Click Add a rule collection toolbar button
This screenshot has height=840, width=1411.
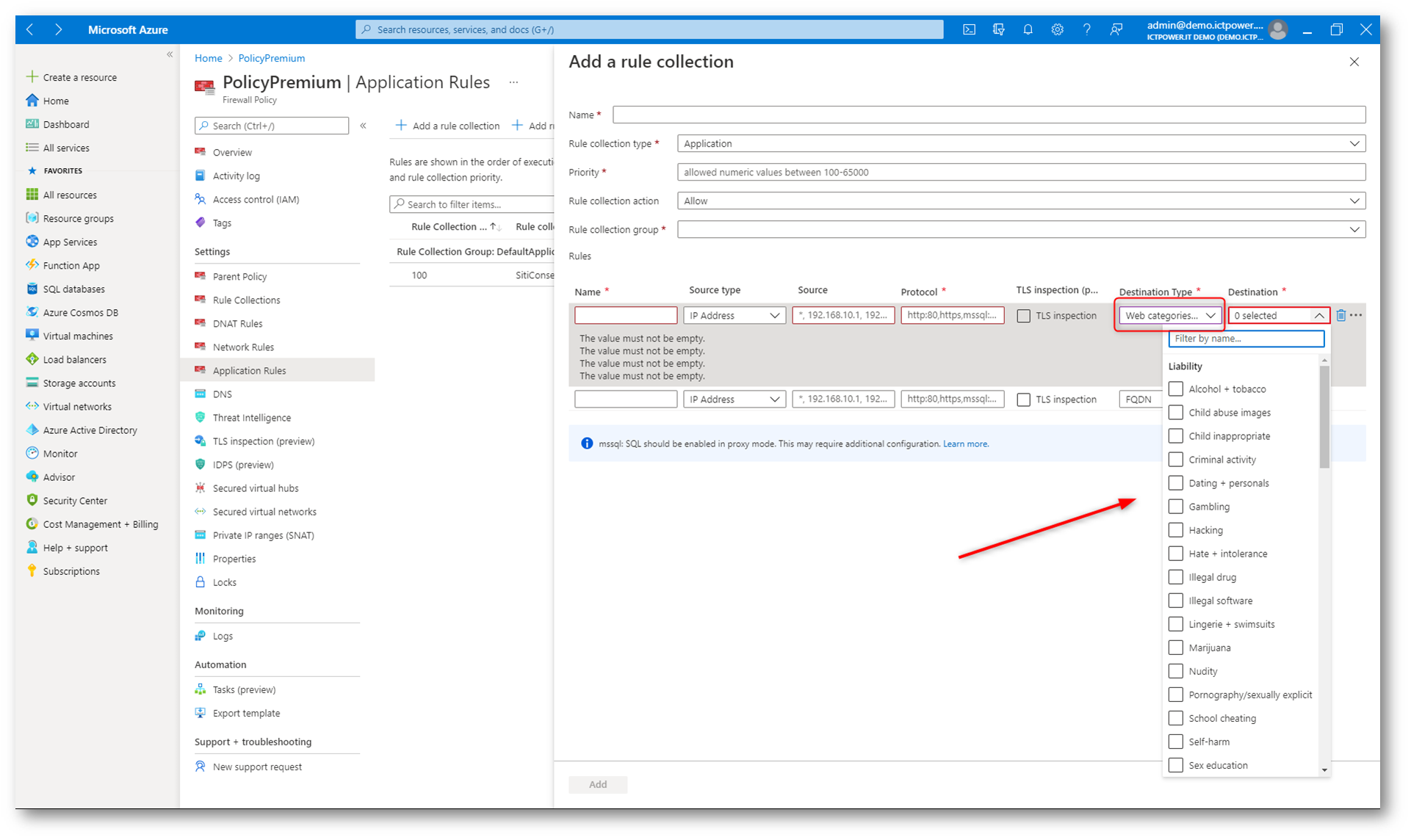pos(447,126)
